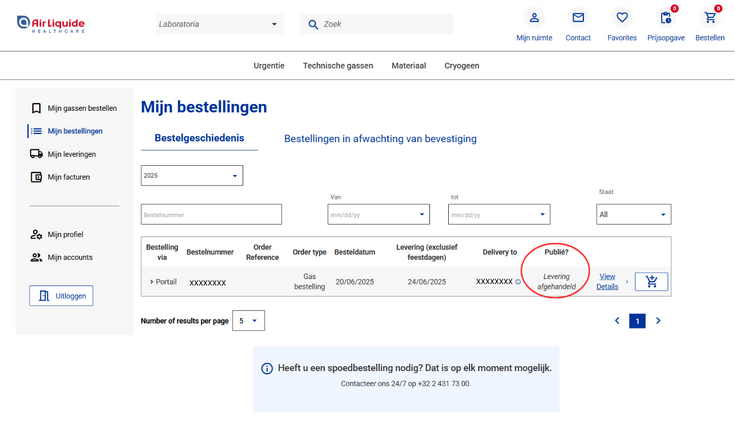This screenshot has width=735, height=428.
Task: Open the Urgentie menu
Action: [x=269, y=66]
